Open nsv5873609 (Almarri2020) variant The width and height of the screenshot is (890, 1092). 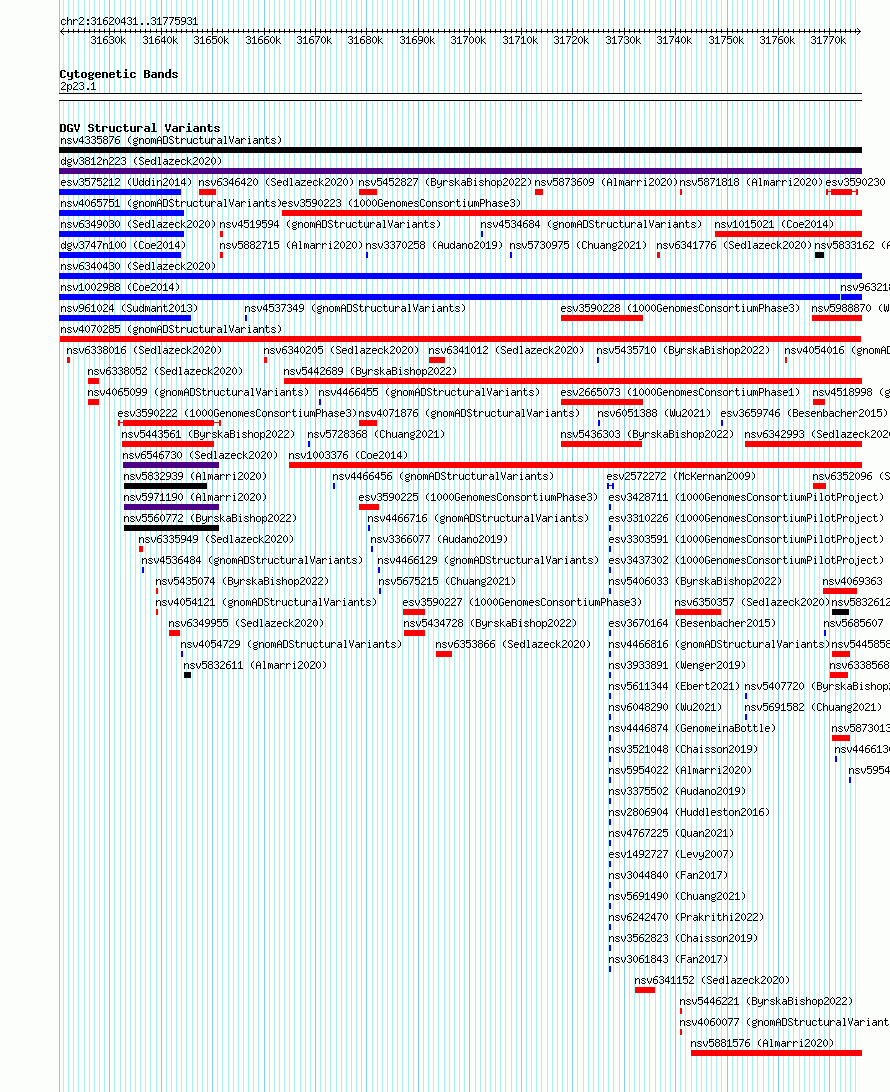(606, 182)
